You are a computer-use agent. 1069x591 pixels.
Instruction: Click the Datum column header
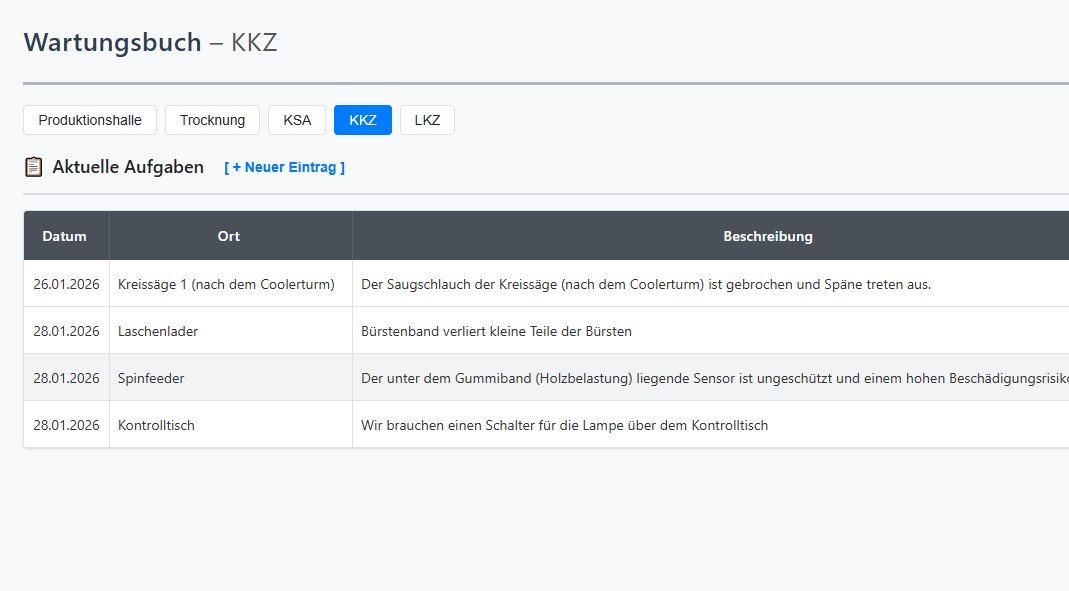(66, 236)
